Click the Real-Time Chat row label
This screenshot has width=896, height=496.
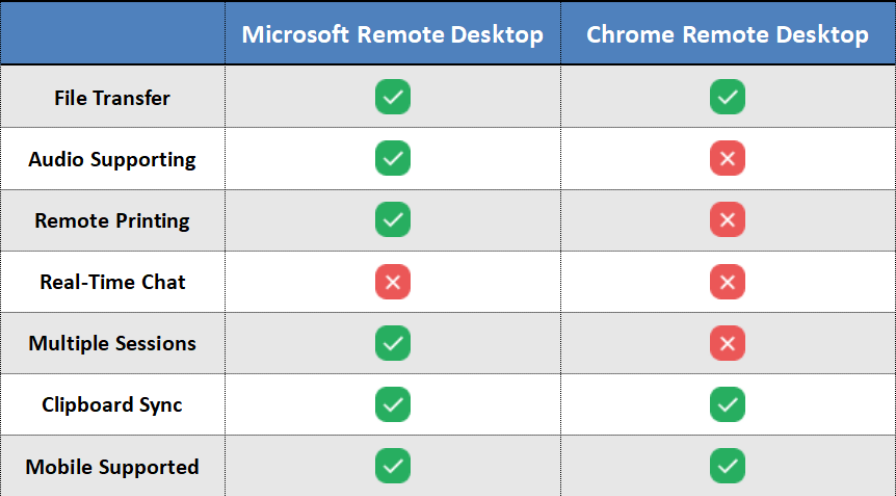(x=112, y=282)
